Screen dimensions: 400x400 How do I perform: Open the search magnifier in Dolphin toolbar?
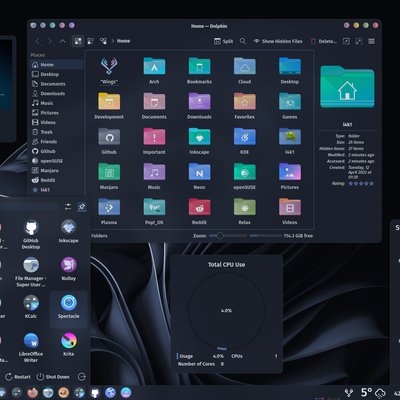[243, 41]
